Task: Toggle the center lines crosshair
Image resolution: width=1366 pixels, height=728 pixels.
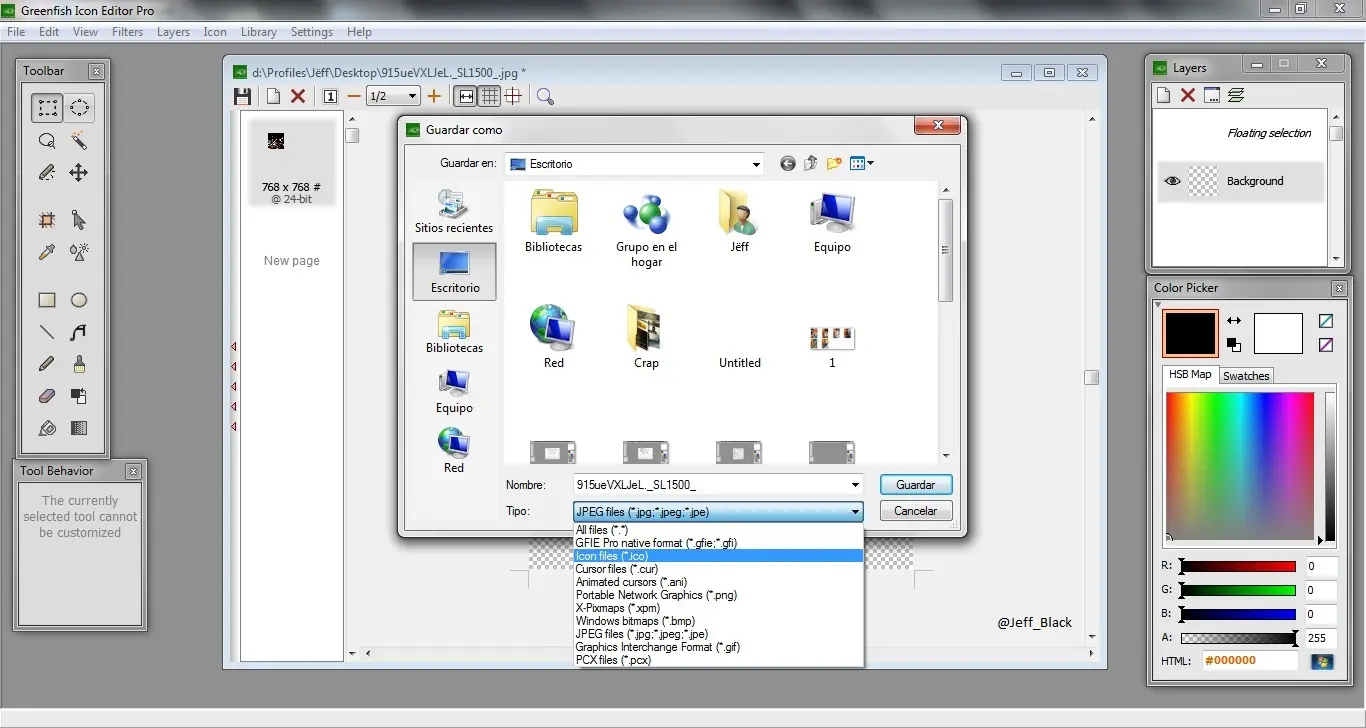Action: pos(513,96)
